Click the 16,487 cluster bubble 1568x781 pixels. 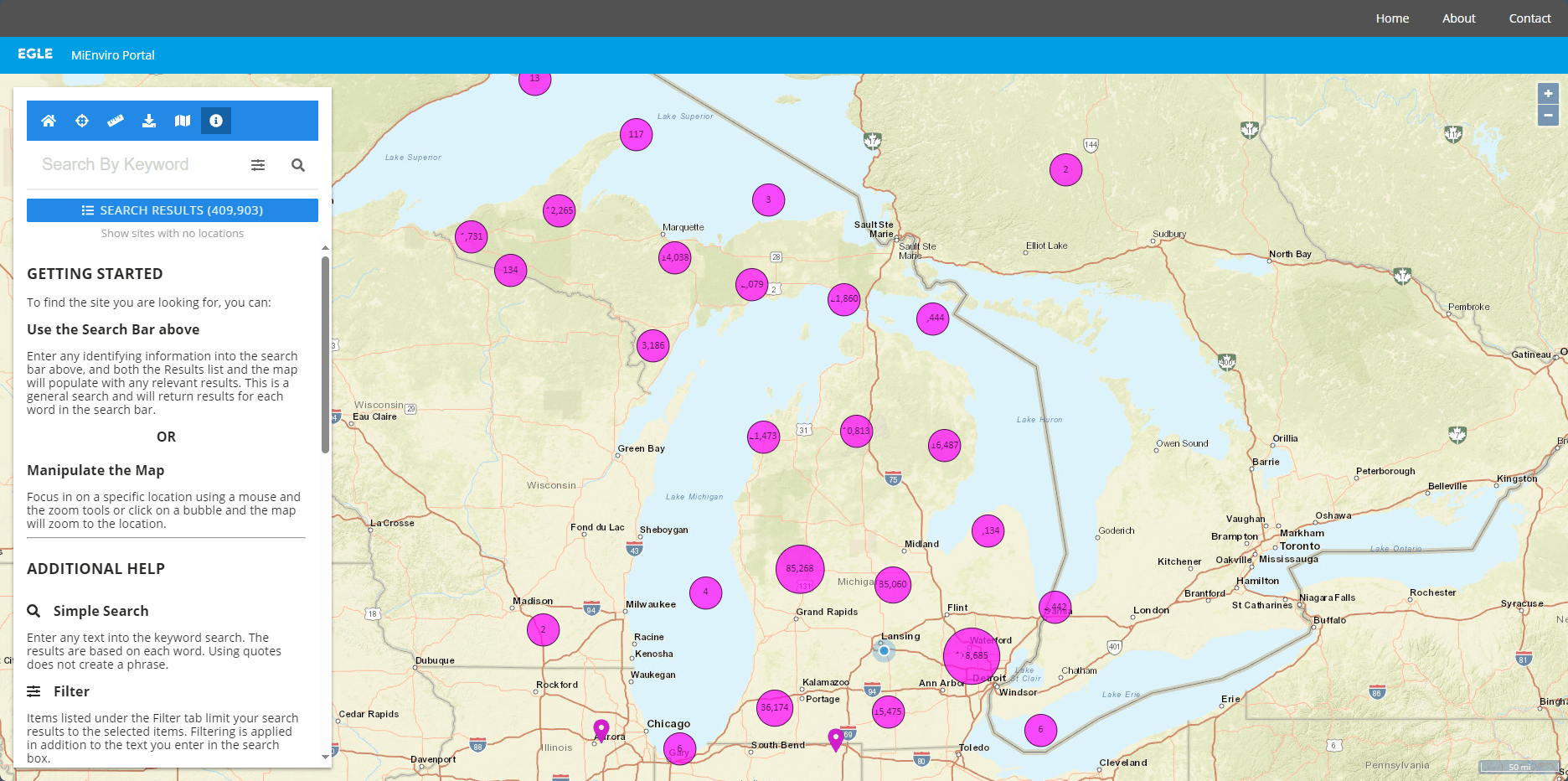click(x=945, y=446)
